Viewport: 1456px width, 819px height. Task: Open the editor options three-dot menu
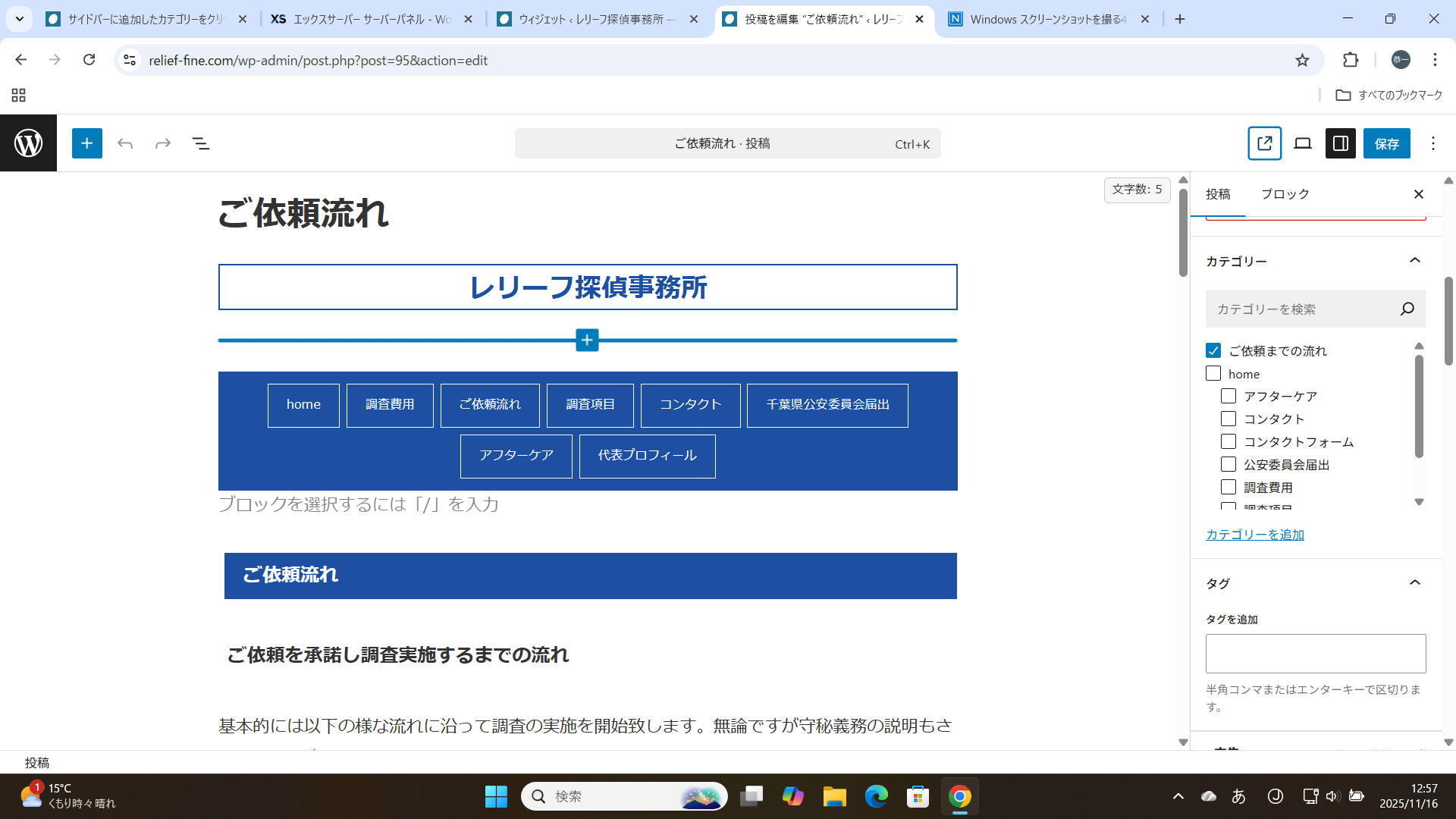coord(1432,143)
